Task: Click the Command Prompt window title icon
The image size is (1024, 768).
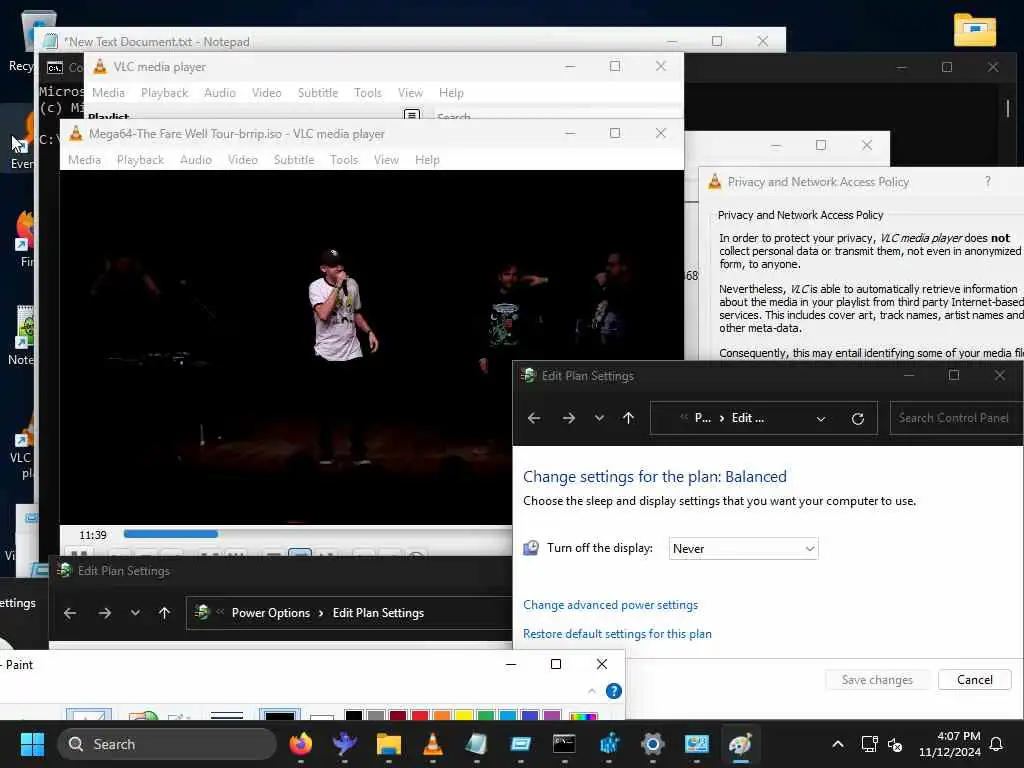Action: pyautogui.click(x=55, y=67)
